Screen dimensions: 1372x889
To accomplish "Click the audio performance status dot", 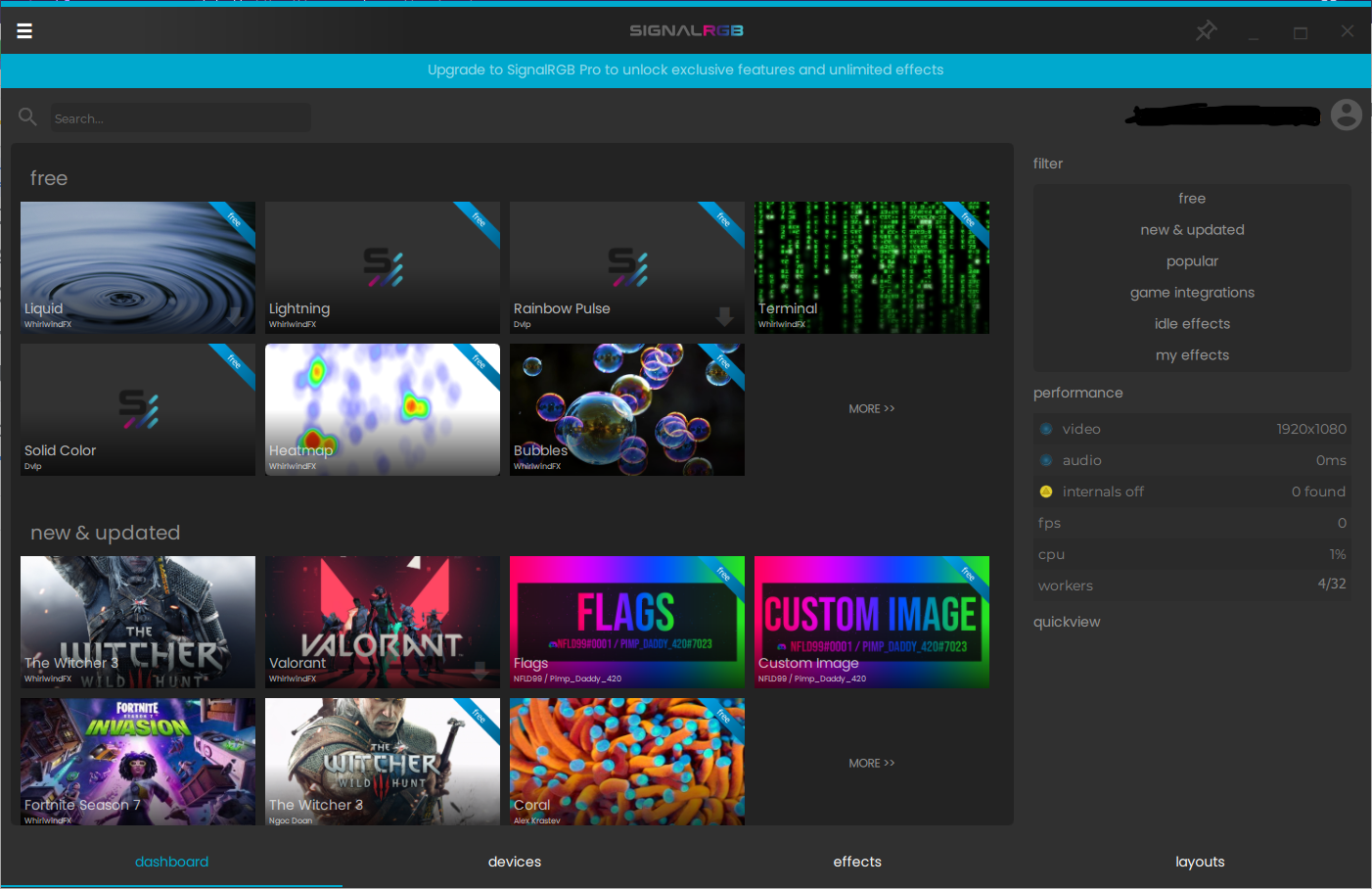I will (x=1046, y=460).
